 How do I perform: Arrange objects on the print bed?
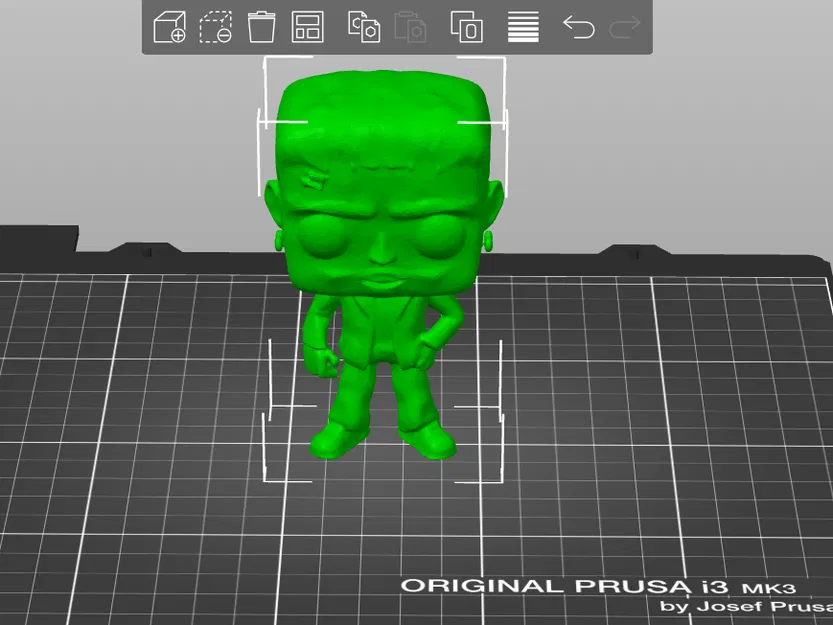coord(306,28)
